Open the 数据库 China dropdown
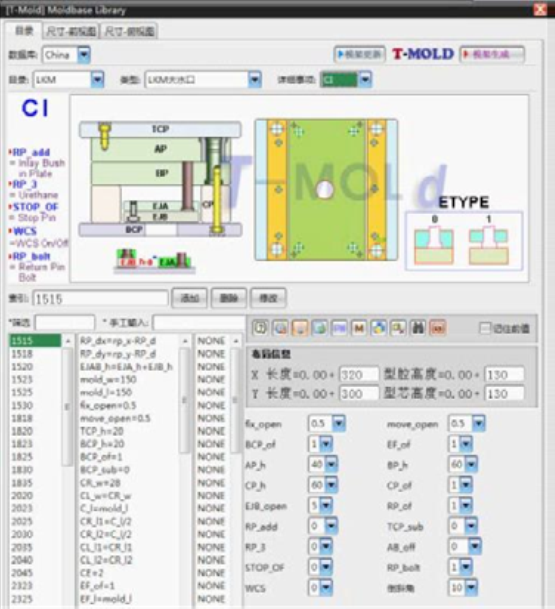Image resolution: width=555 pixels, height=609 pixels. pyautogui.click(x=84, y=55)
